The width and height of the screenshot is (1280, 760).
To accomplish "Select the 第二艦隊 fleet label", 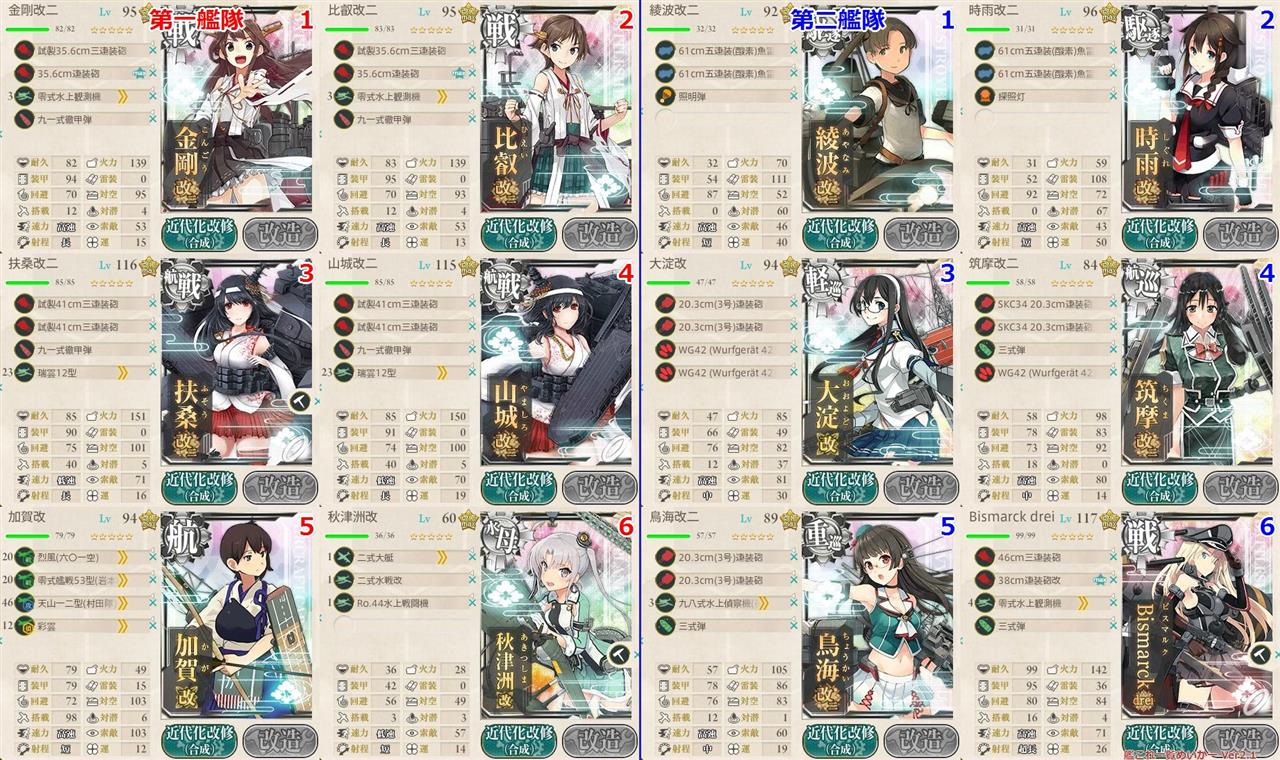I will point(837,18).
